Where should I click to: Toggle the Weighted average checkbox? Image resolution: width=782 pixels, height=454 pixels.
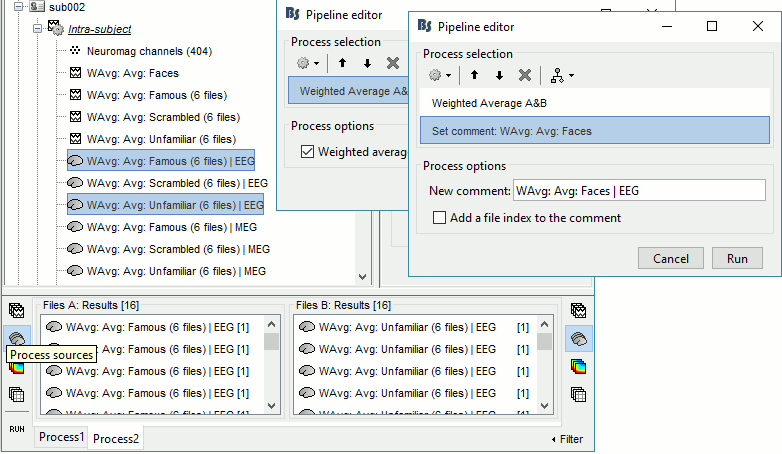[307, 152]
